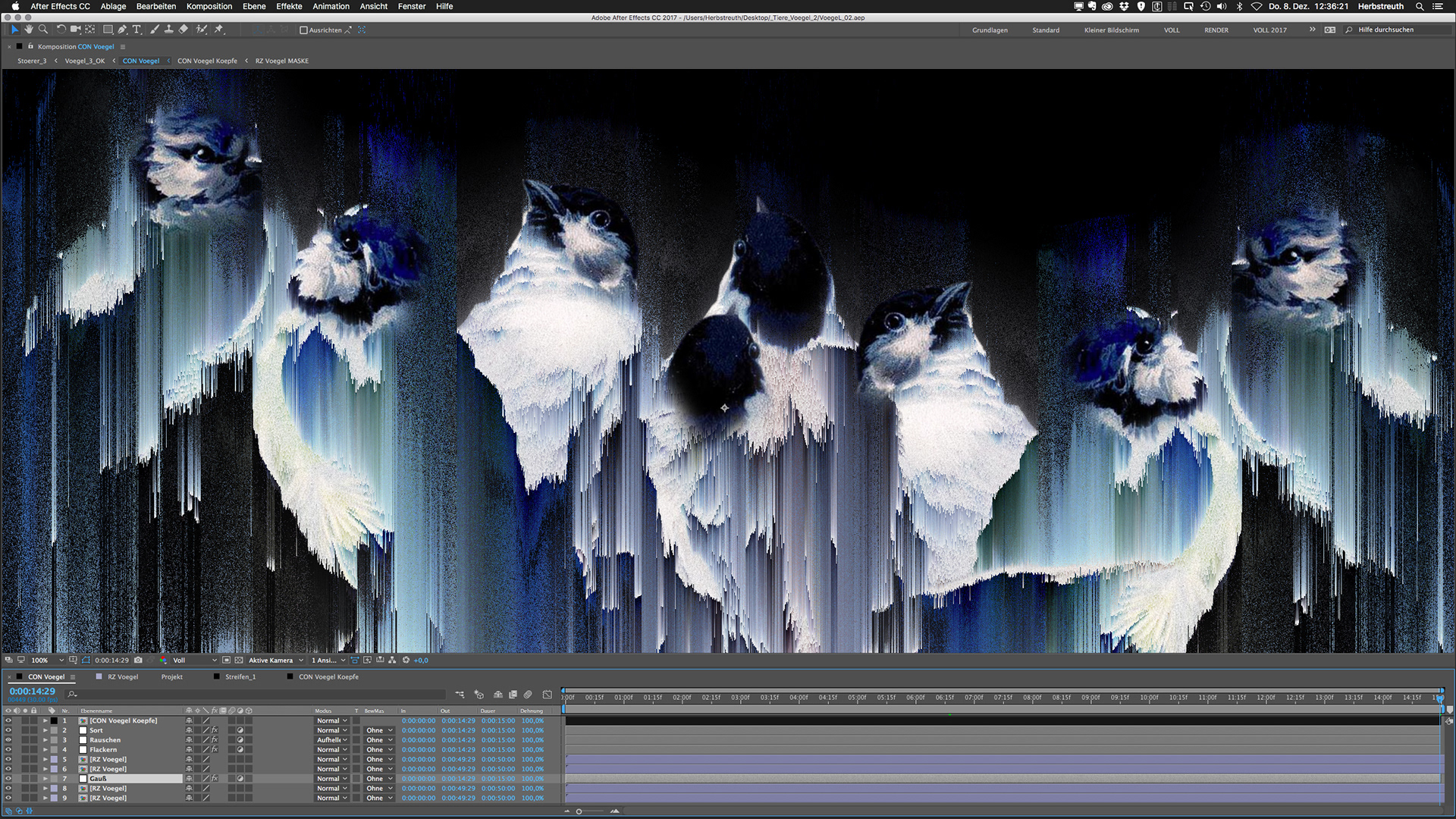Select the Pen tool
The height and width of the screenshot is (819, 1456).
tap(122, 30)
